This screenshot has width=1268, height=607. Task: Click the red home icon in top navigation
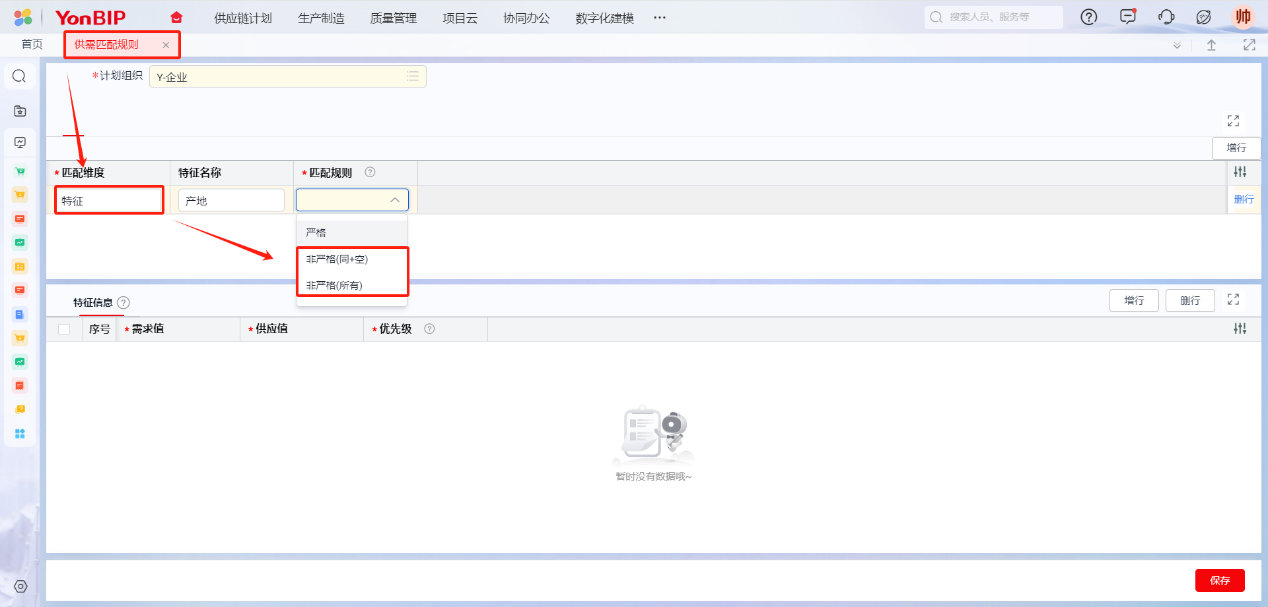click(177, 17)
